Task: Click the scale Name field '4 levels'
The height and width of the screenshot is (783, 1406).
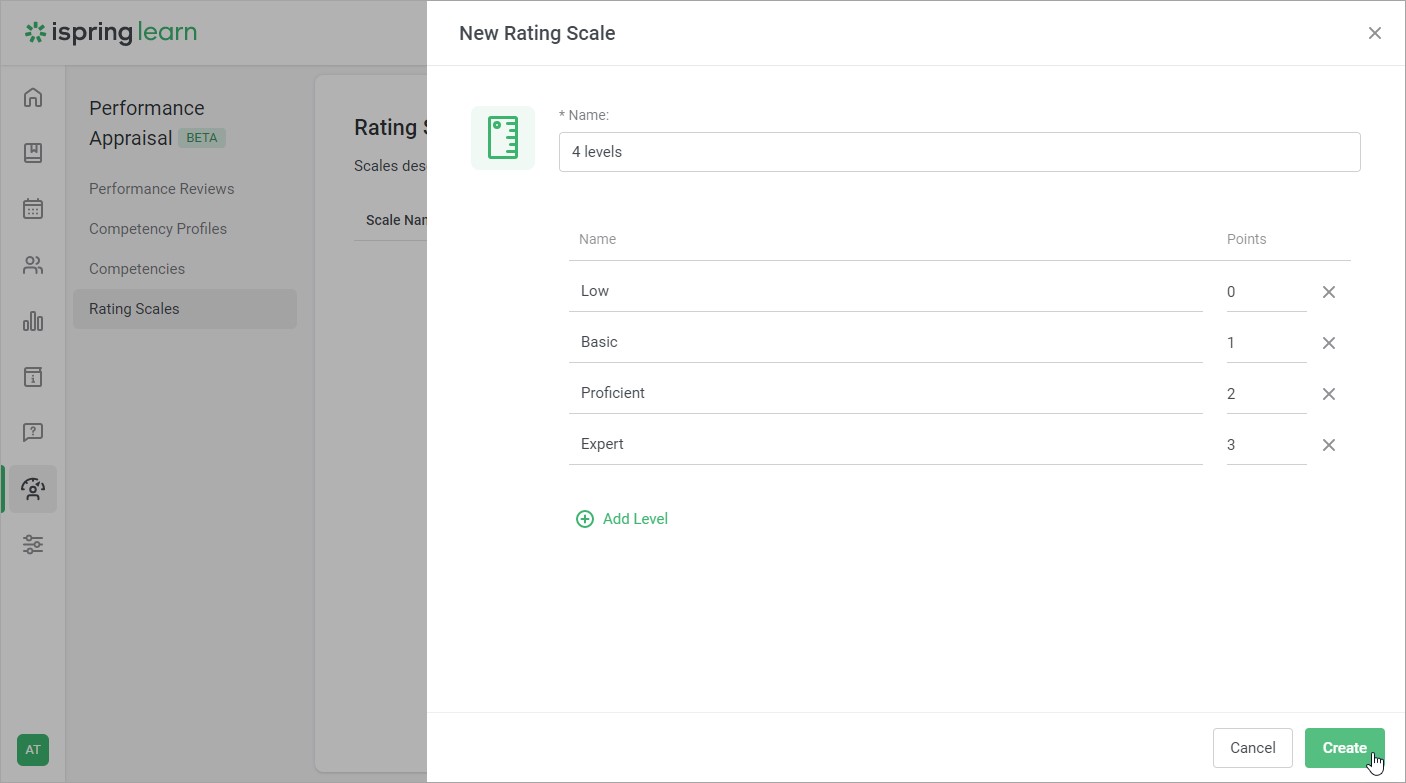Action: pos(960,152)
